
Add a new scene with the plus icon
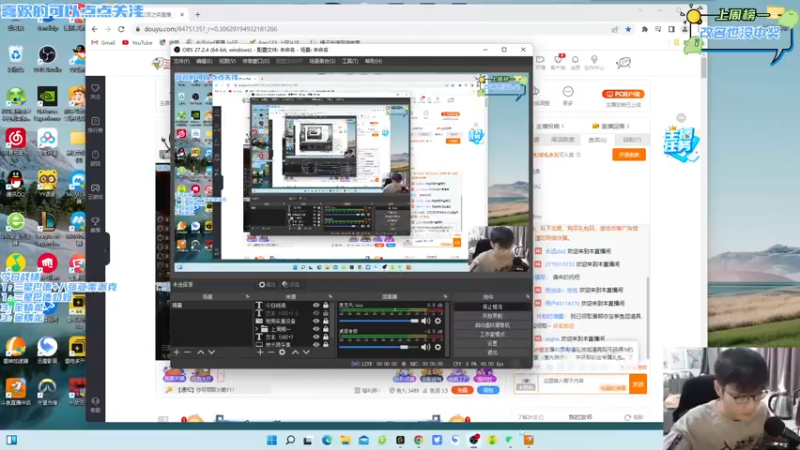[177, 352]
